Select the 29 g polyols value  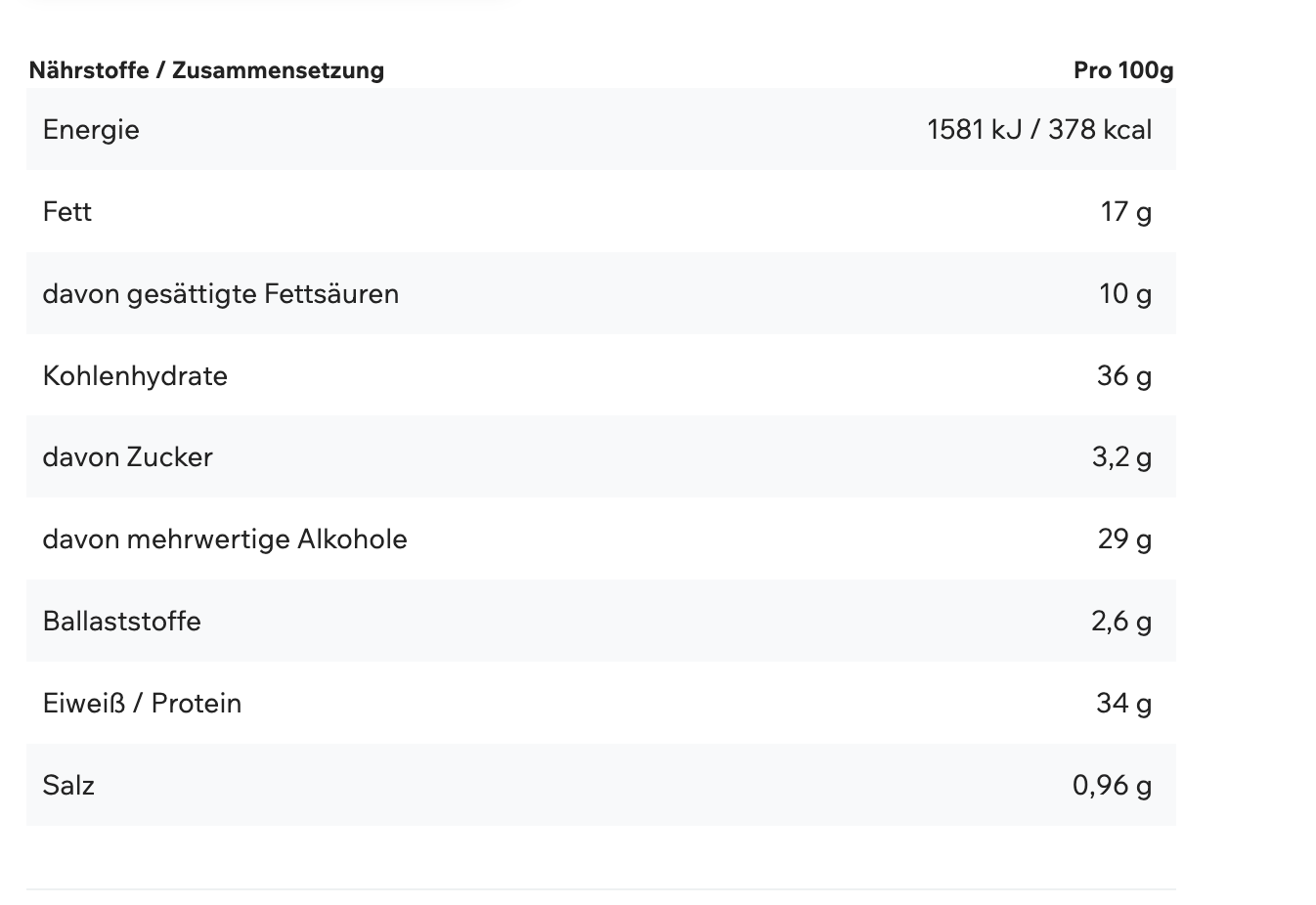point(1124,539)
